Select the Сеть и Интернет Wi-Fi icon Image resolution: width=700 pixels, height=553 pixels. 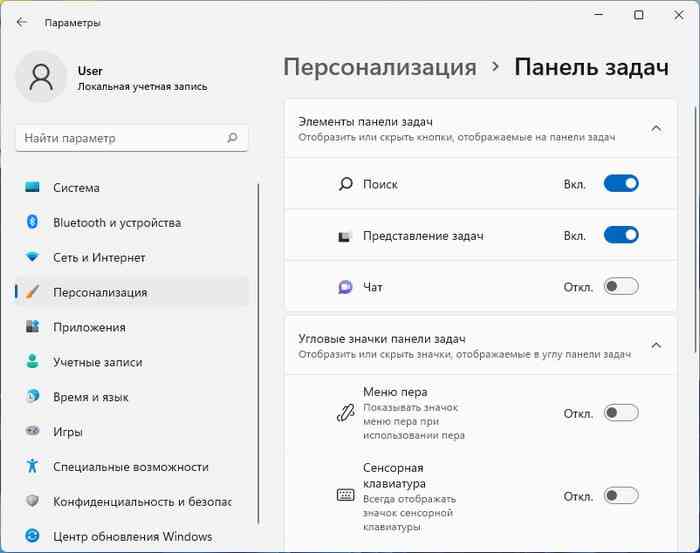(x=32, y=257)
